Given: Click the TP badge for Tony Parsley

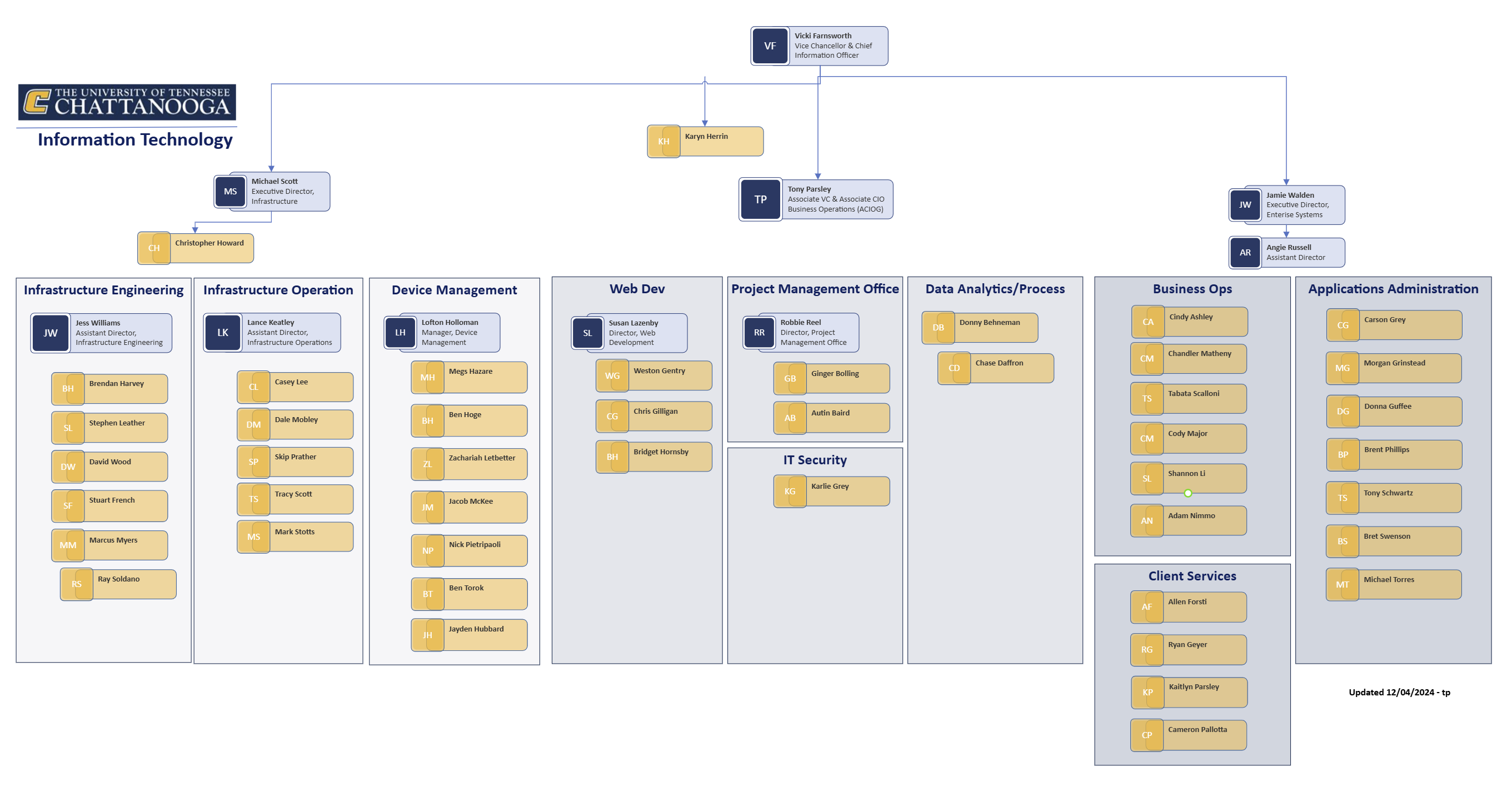Looking at the screenshot, I should [760, 199].
